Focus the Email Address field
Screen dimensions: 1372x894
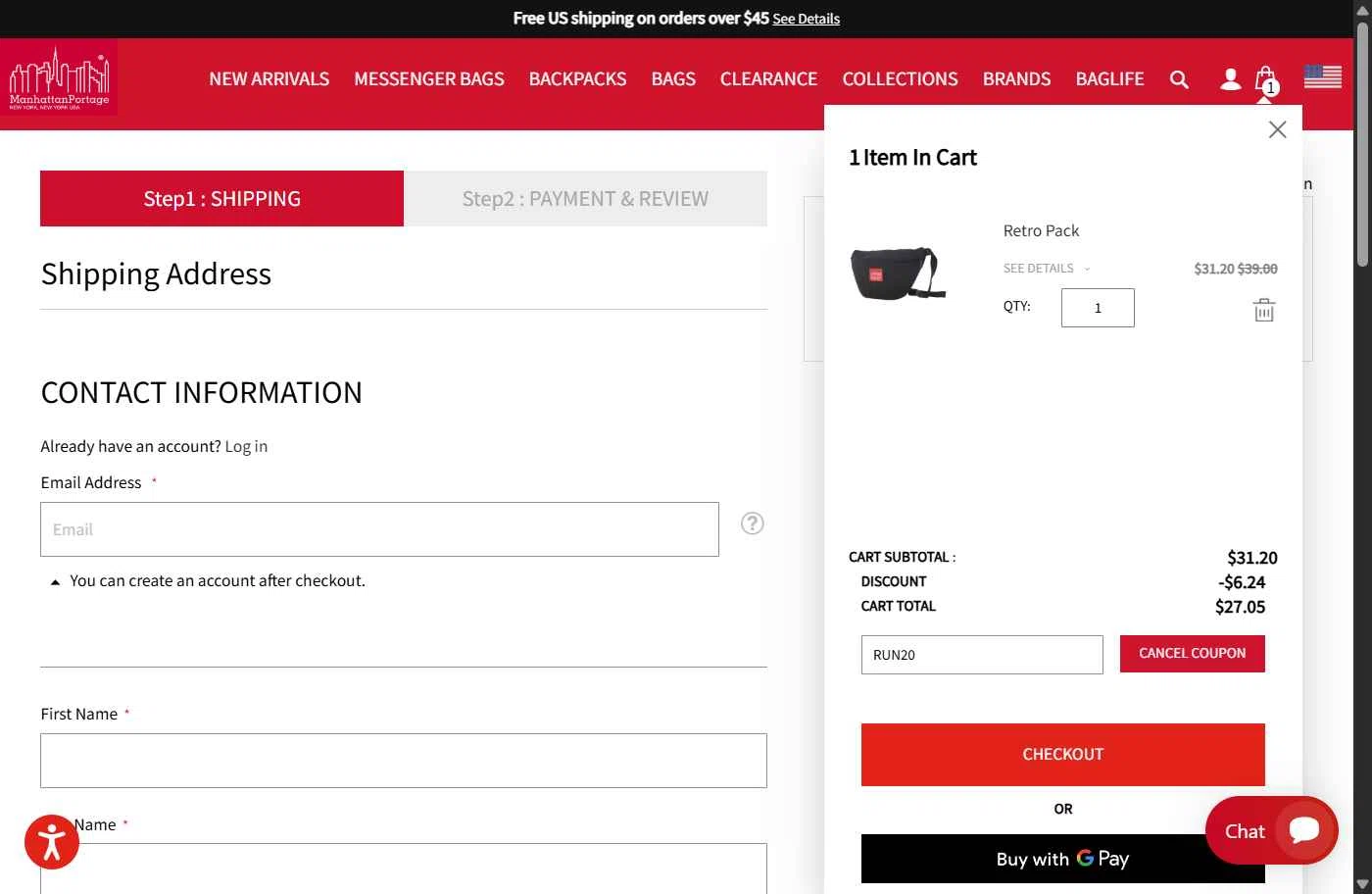point(379,529)
